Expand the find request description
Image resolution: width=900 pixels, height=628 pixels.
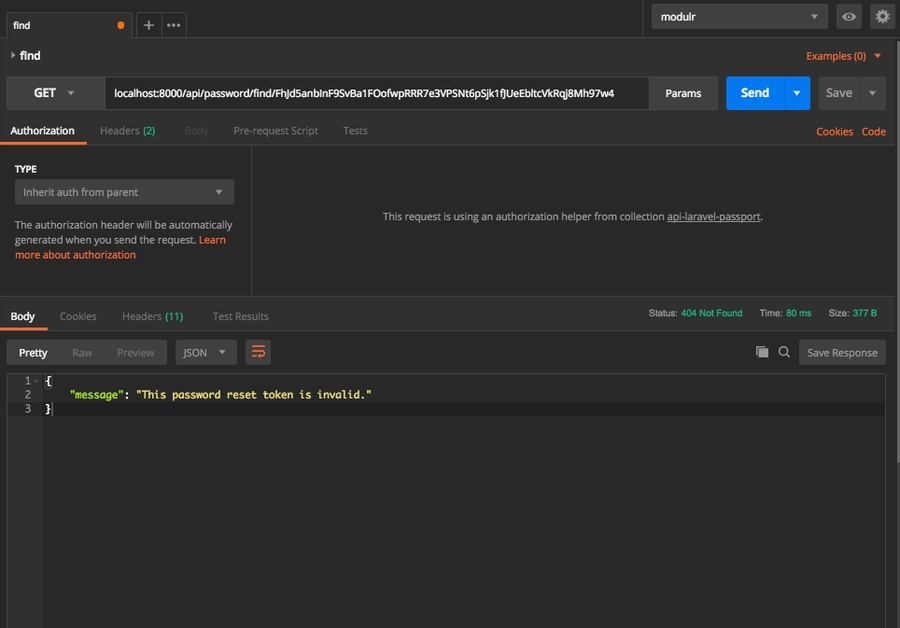(13, 56)
